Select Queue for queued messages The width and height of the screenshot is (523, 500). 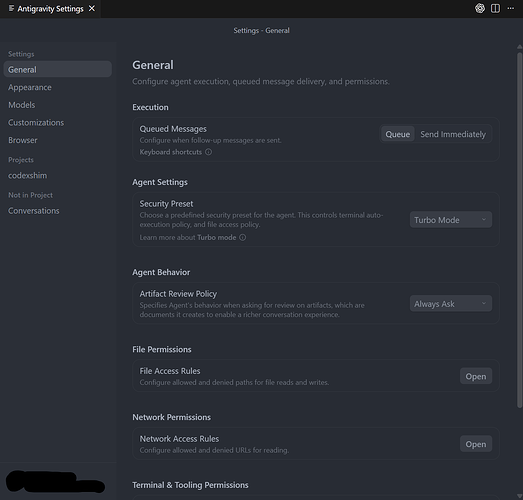[x=398, y=134]
